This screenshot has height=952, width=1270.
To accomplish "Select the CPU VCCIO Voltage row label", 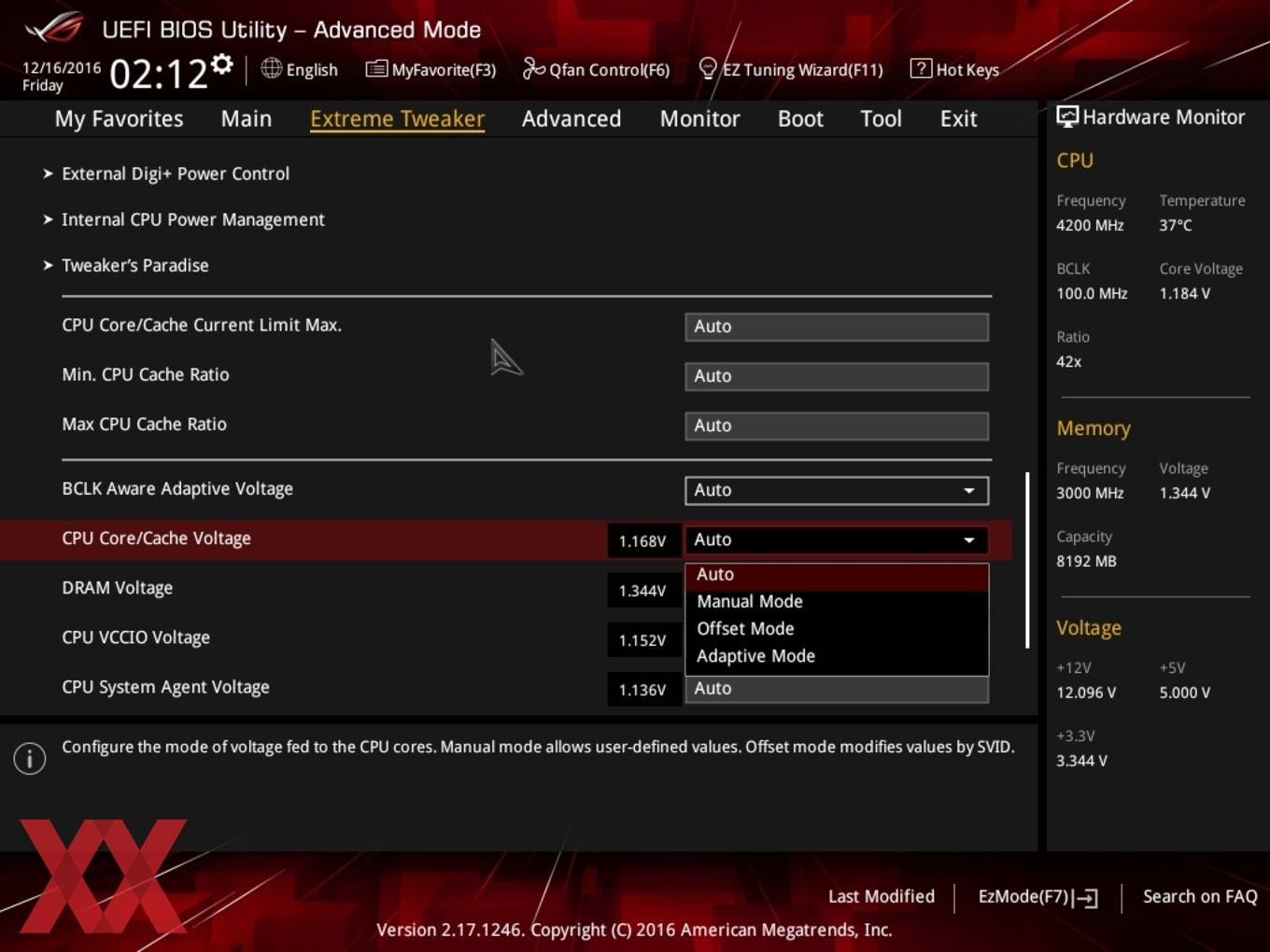I will [x=136, y=637].
